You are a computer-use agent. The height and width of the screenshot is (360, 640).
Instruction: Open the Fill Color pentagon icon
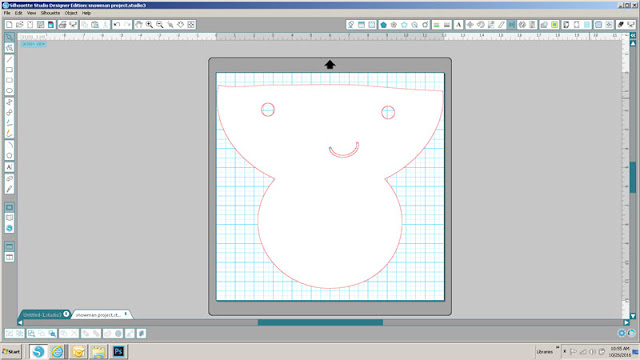[383, 25]
